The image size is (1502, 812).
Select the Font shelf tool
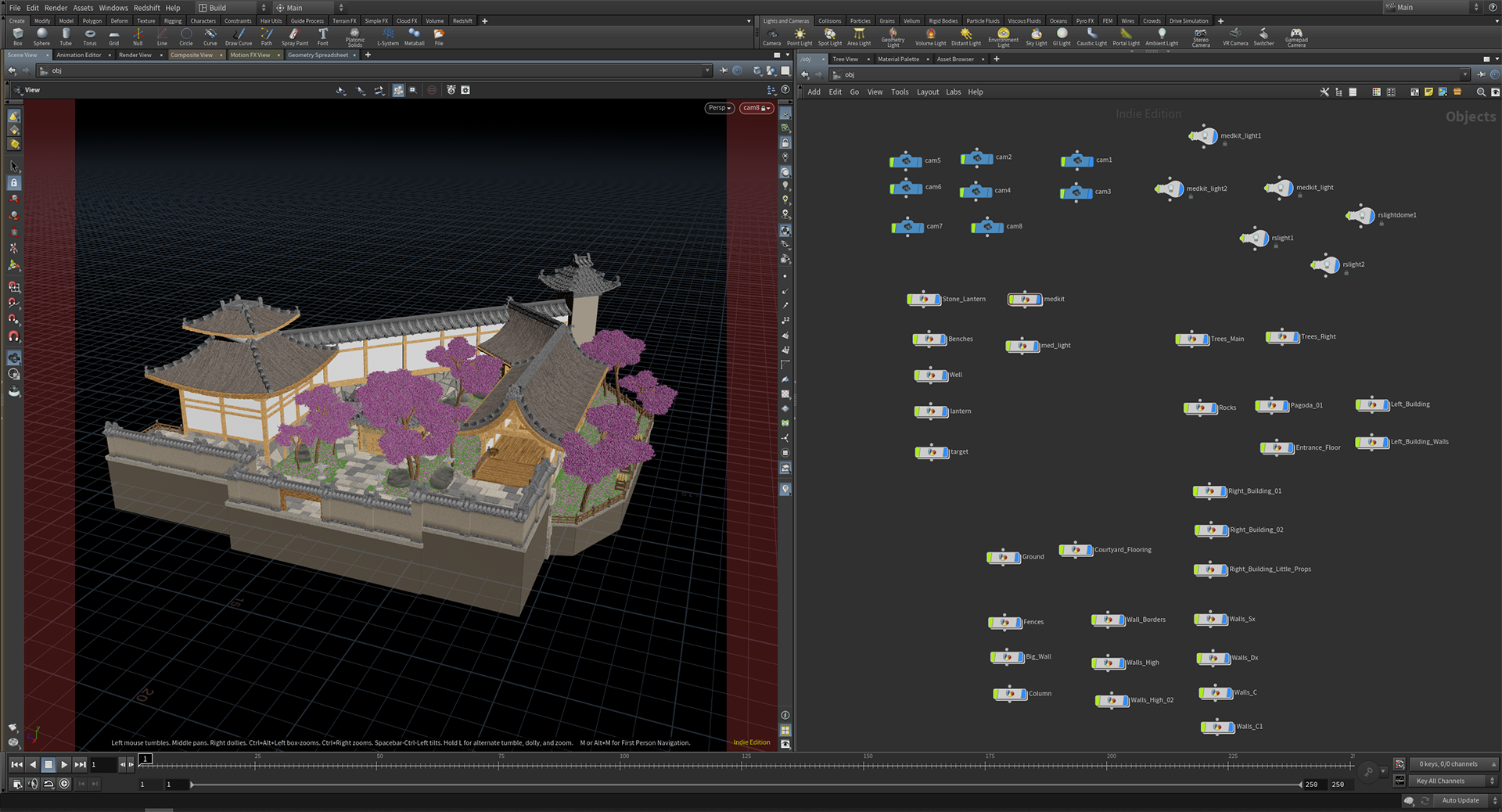[x=322, y=37]
